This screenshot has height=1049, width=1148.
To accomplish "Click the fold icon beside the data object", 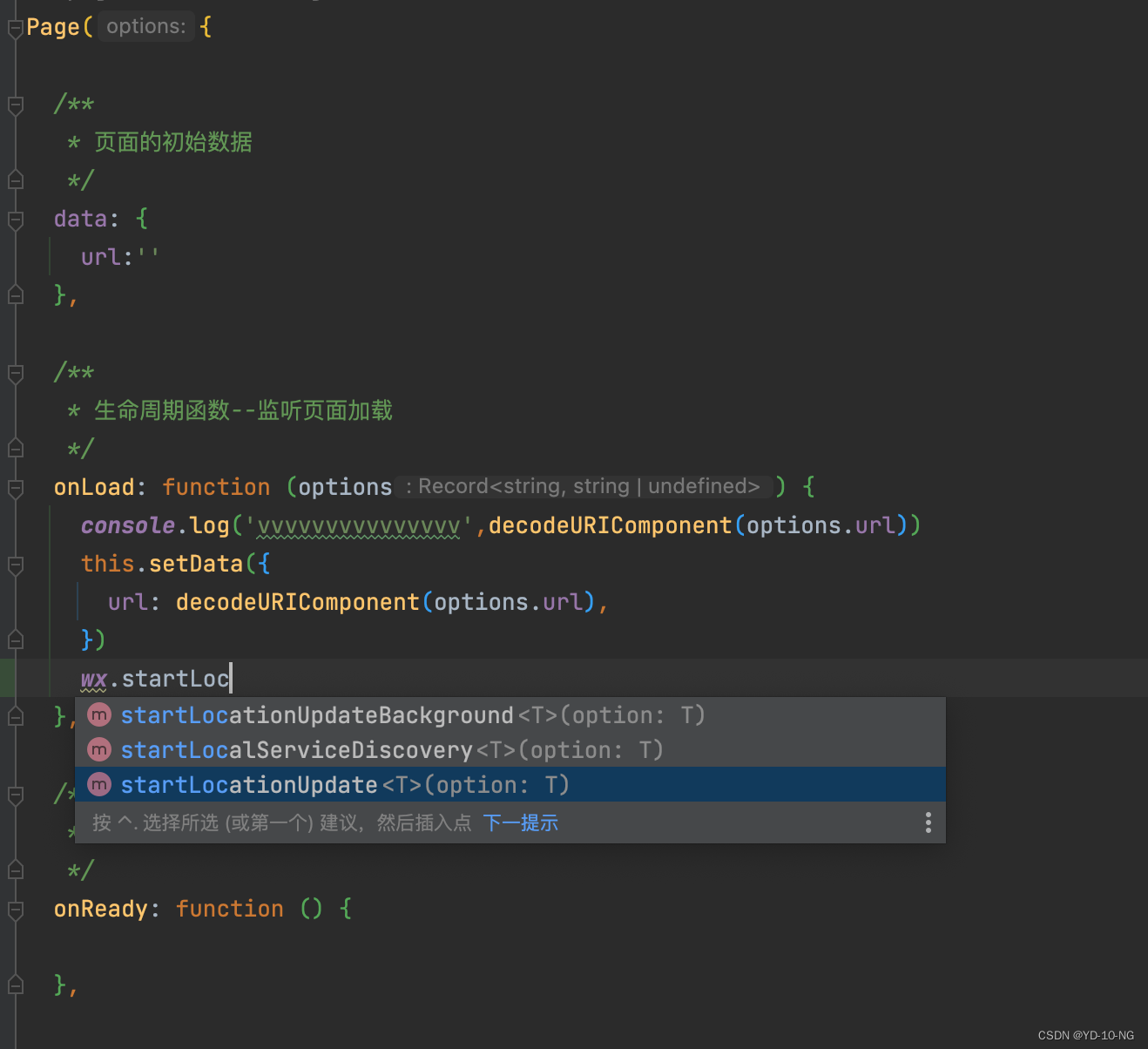I will click(15, 220).
